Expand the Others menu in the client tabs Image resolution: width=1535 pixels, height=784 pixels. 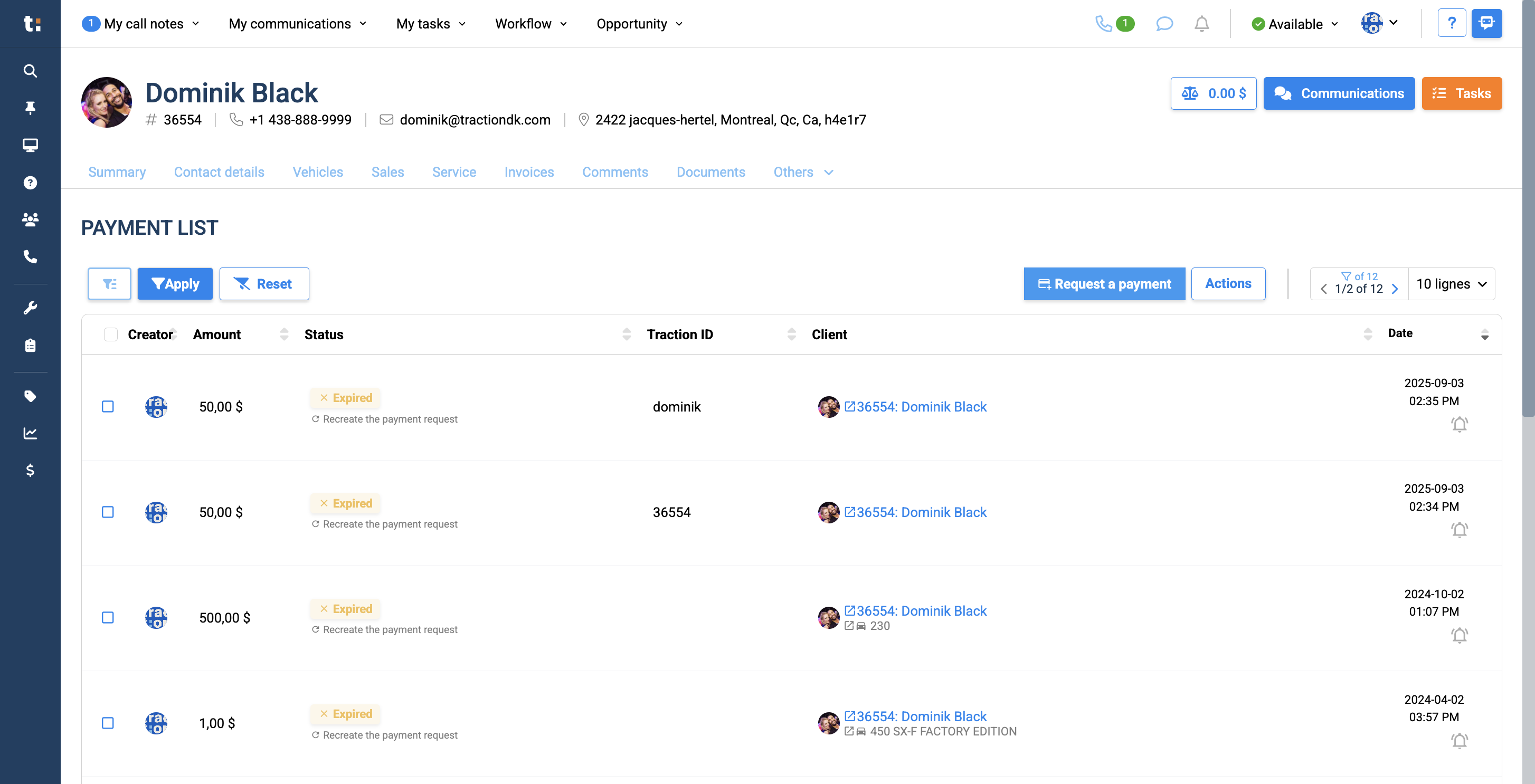pos(803,172)
